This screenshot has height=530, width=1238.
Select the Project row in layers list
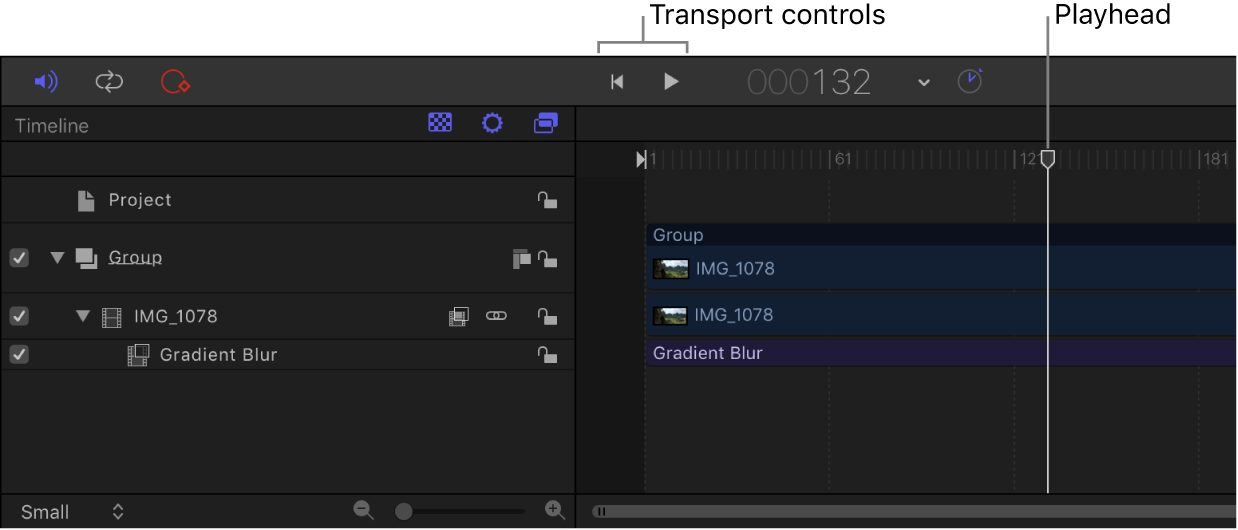pyautogui.click(x=140, y=200)
